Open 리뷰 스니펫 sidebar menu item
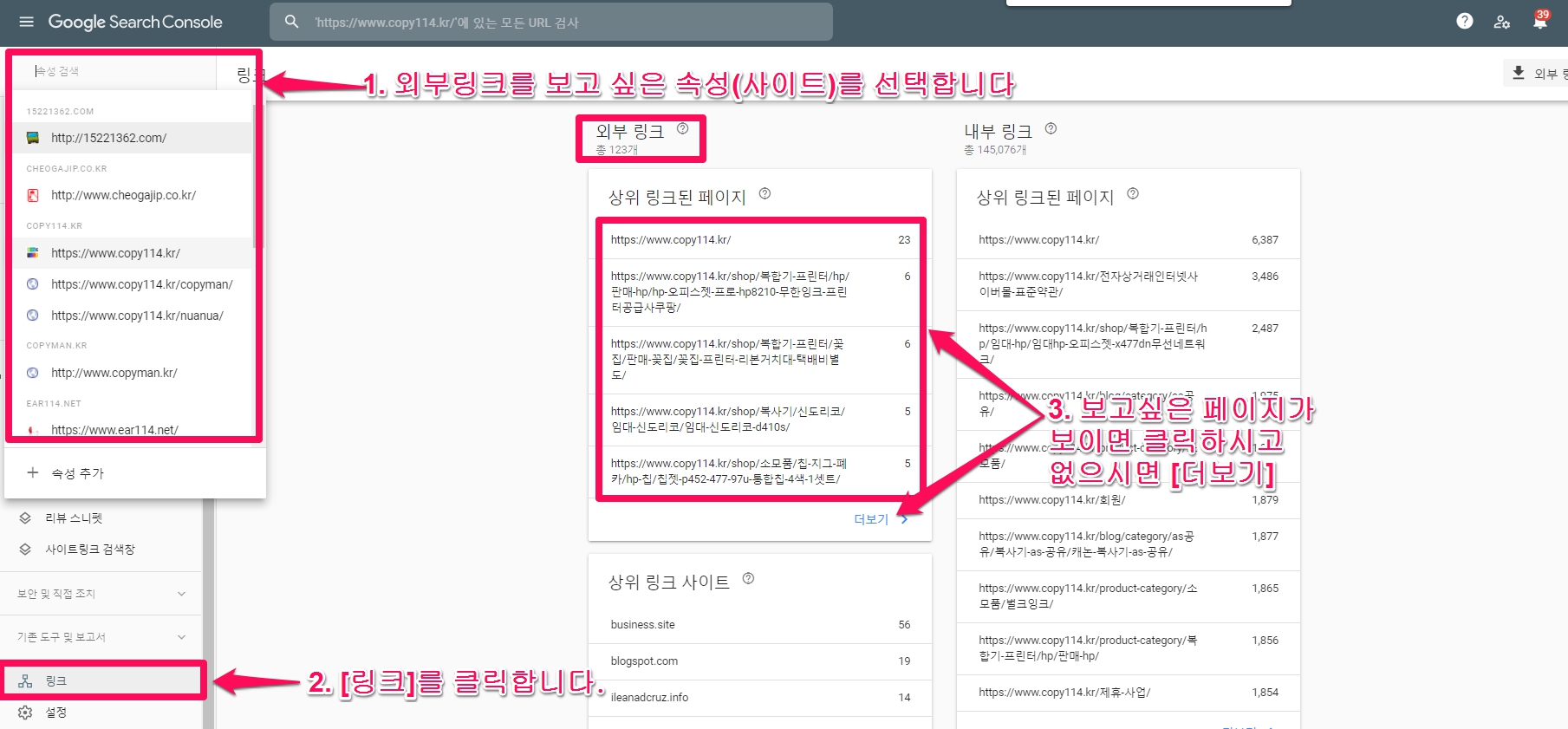This screenshot has width=1568, height=729. [74, 517]
